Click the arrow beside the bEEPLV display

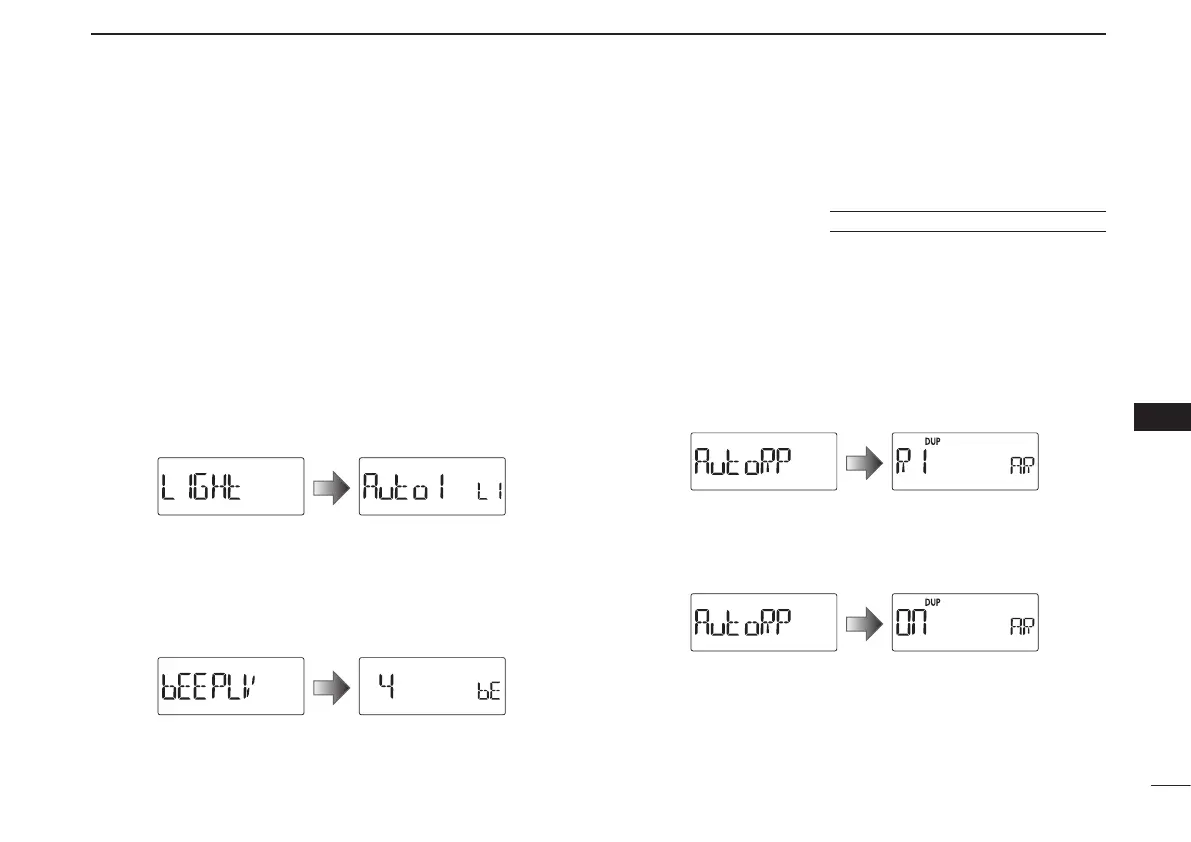coord(332,686)
